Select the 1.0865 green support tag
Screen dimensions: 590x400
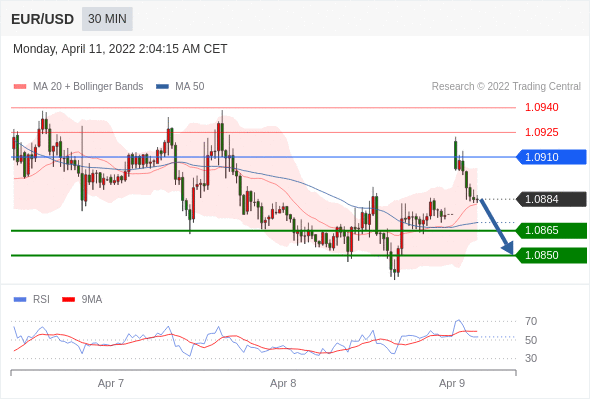point(551,230)
